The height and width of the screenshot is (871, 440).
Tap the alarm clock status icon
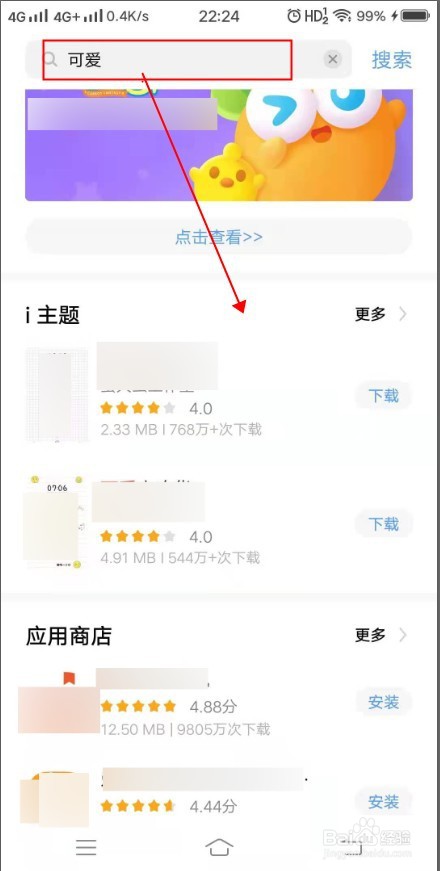(x=294, y=16)
